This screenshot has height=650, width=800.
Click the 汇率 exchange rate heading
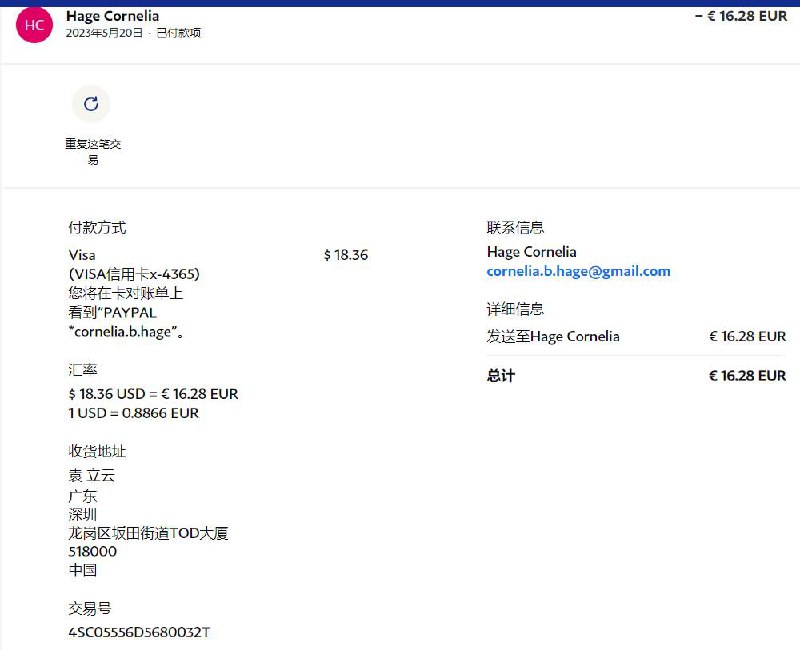click(x=82, y=370)
